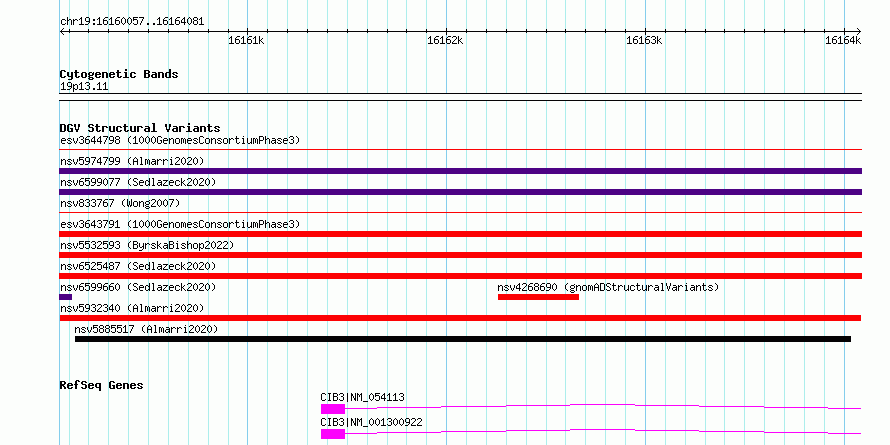Click the 16162k ruler marker
Screen dimensions: 890x445
(446, 40)
